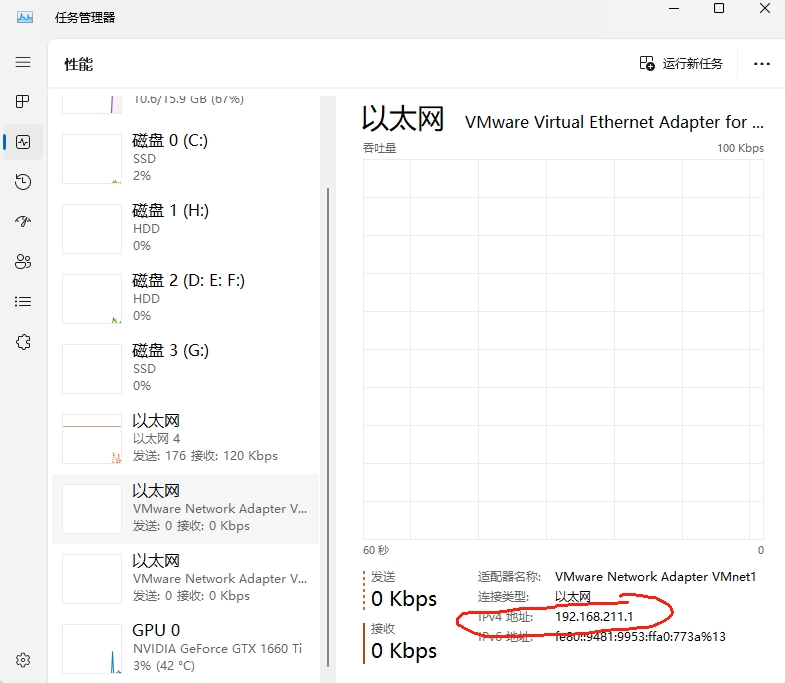Select the 以太网 4 network entry
785x683 pixels.
pos(185,438)
